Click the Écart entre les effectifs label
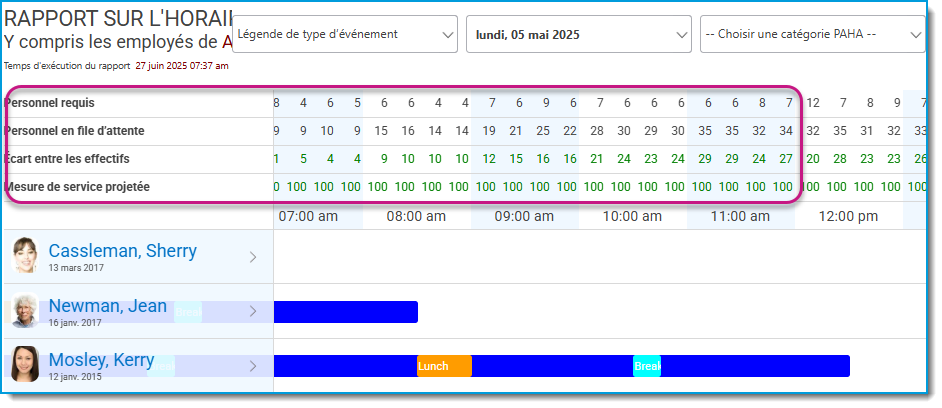 pos(67,159)
